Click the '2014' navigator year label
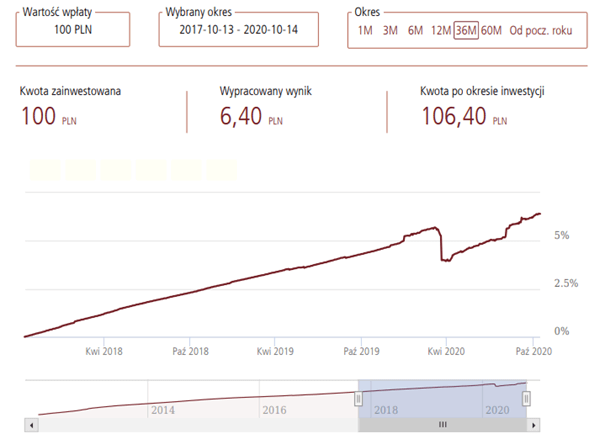The image size is (605, 439). pos(163,410)
